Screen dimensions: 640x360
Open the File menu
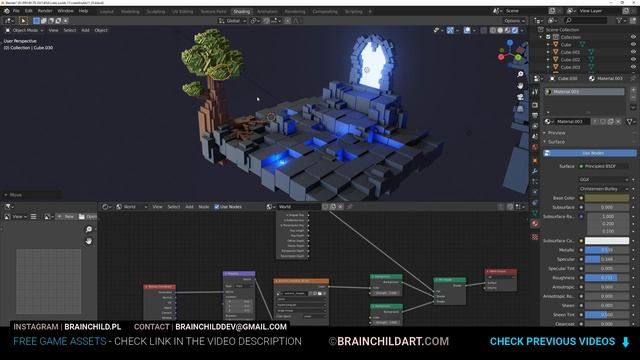tap(16, 11)
